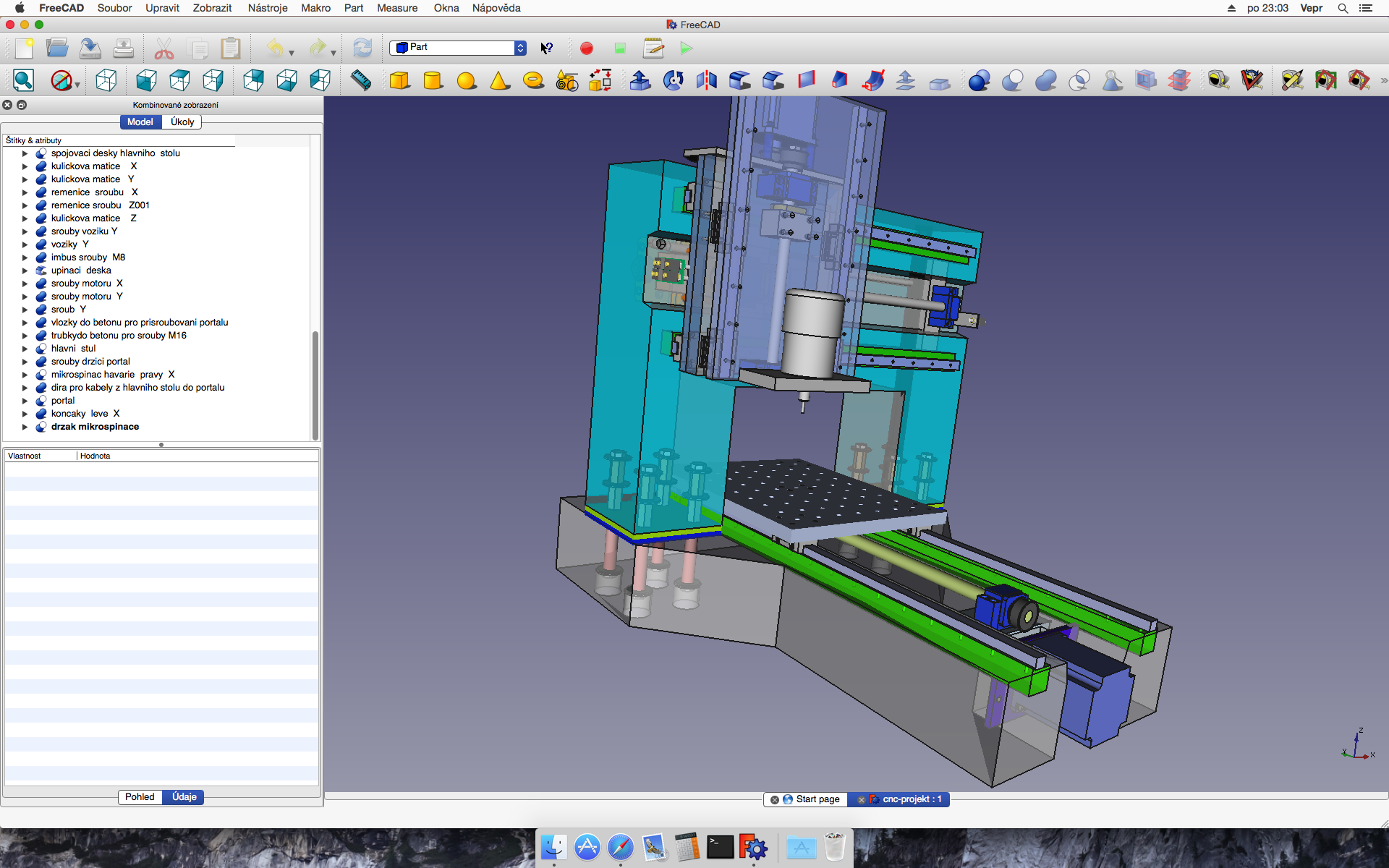Open Safari from the Dock
1389x868 pixels.
(x=621, y=847)
